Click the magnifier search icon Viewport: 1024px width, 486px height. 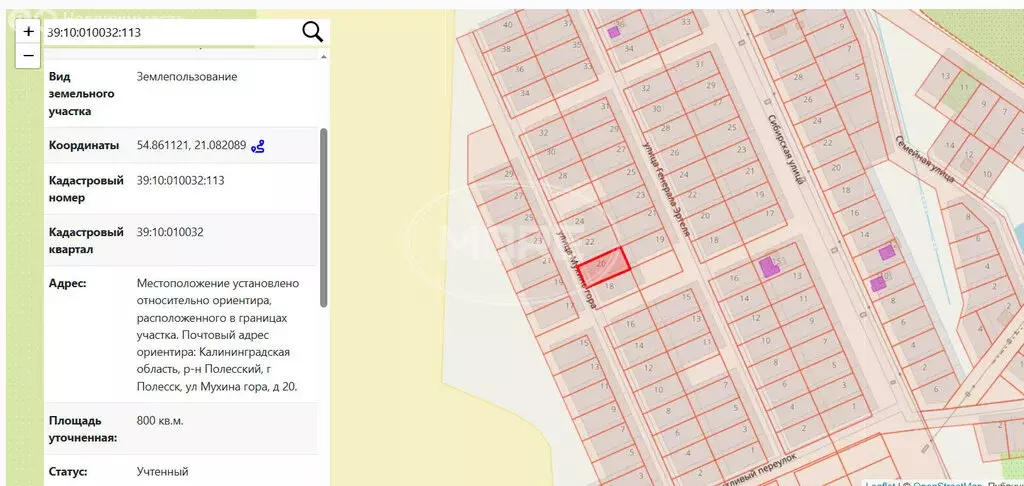[313, 31]
